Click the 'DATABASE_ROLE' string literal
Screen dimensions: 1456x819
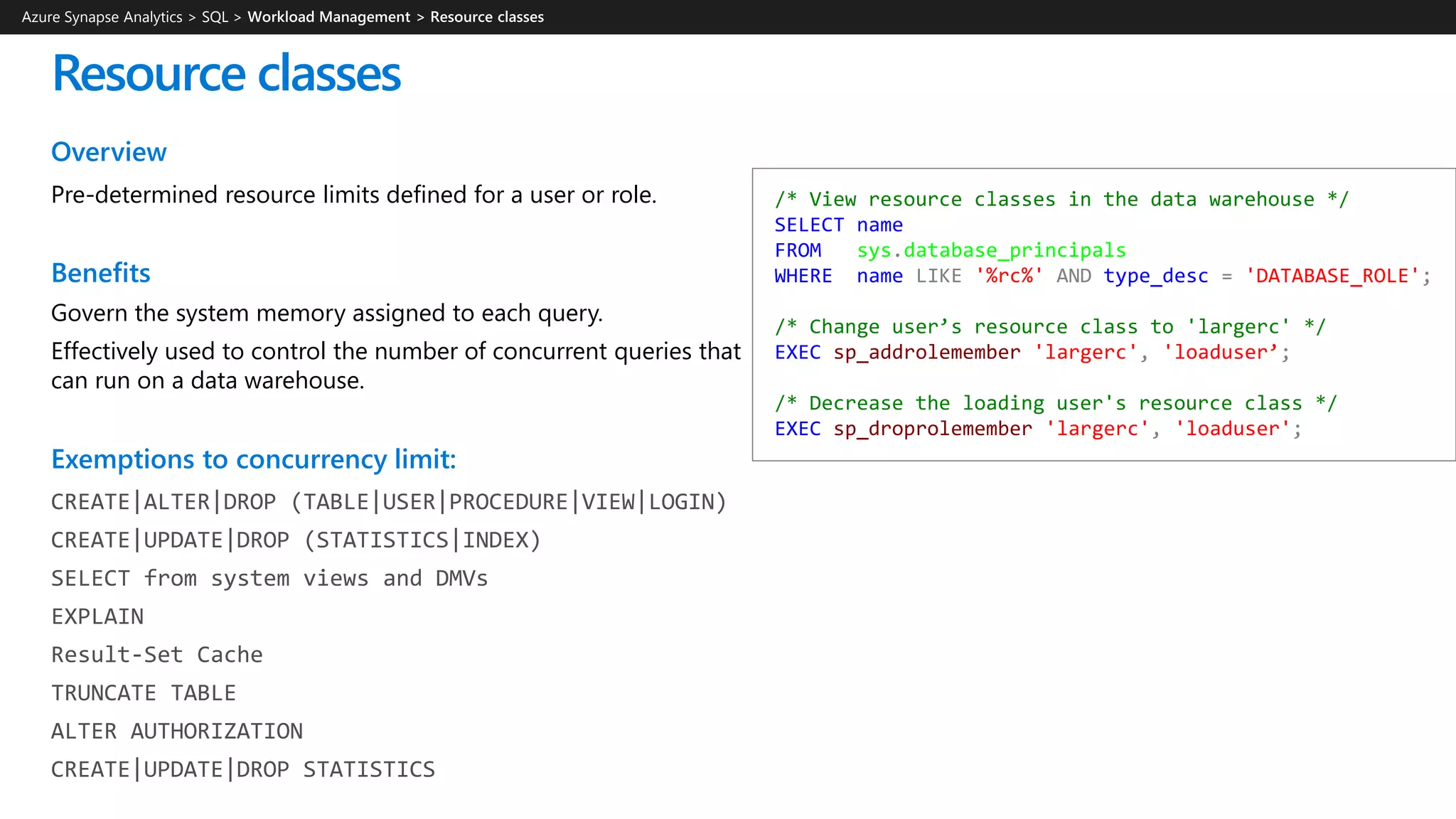pyautogui.click(x=1332, y=276)
